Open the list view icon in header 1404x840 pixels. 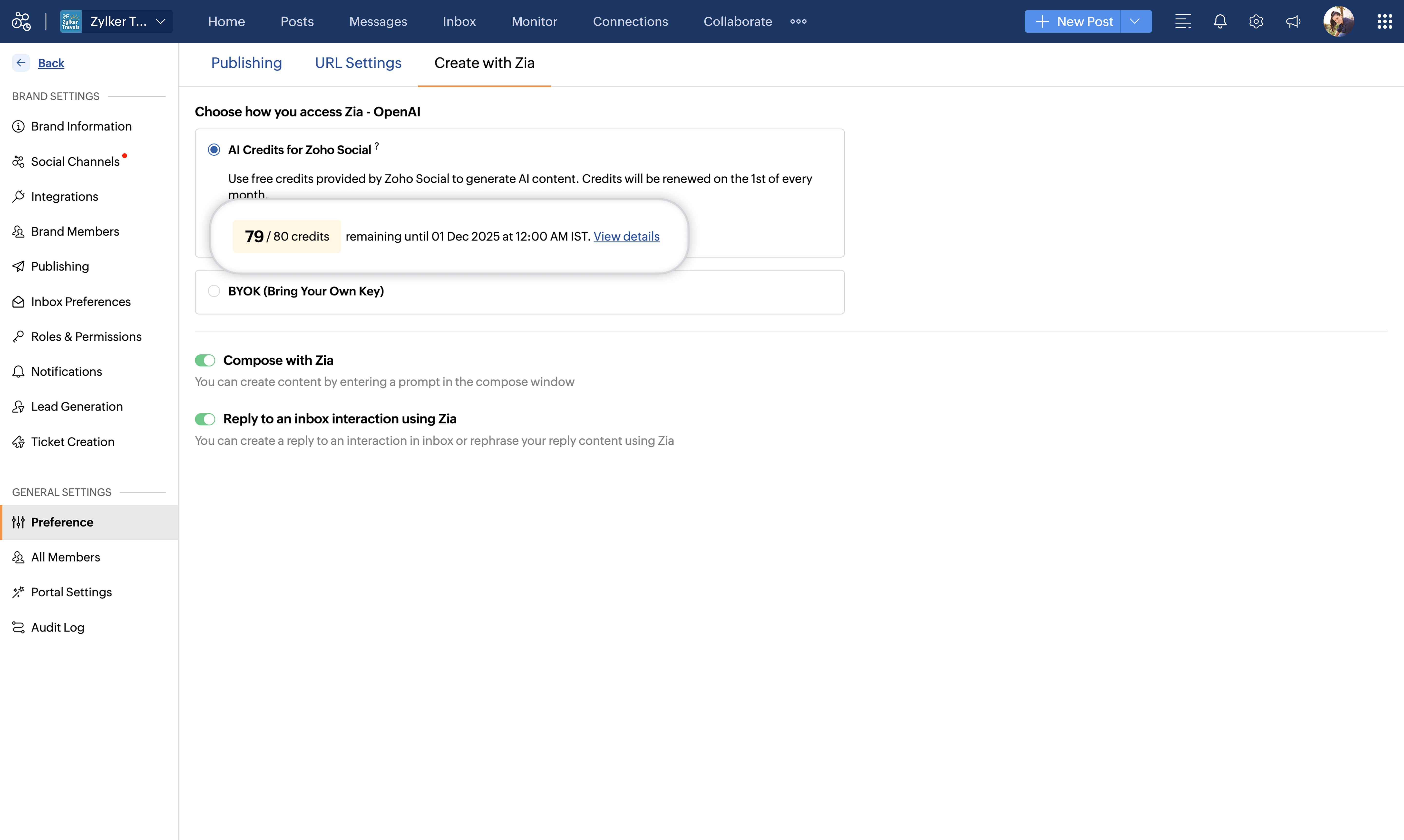pyautogui.click(x=1183, y=21)
